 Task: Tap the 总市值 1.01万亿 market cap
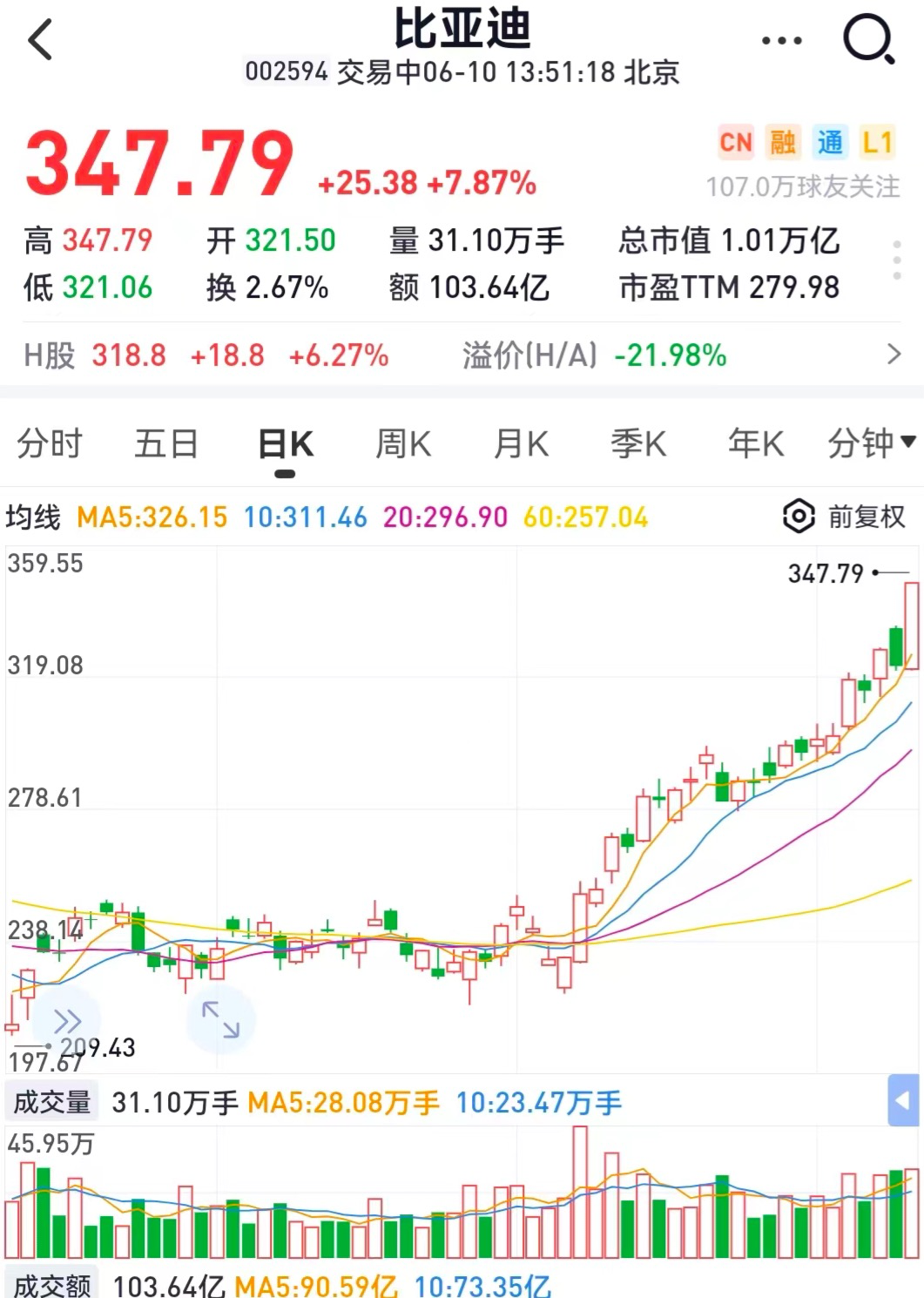coord(729,240)
